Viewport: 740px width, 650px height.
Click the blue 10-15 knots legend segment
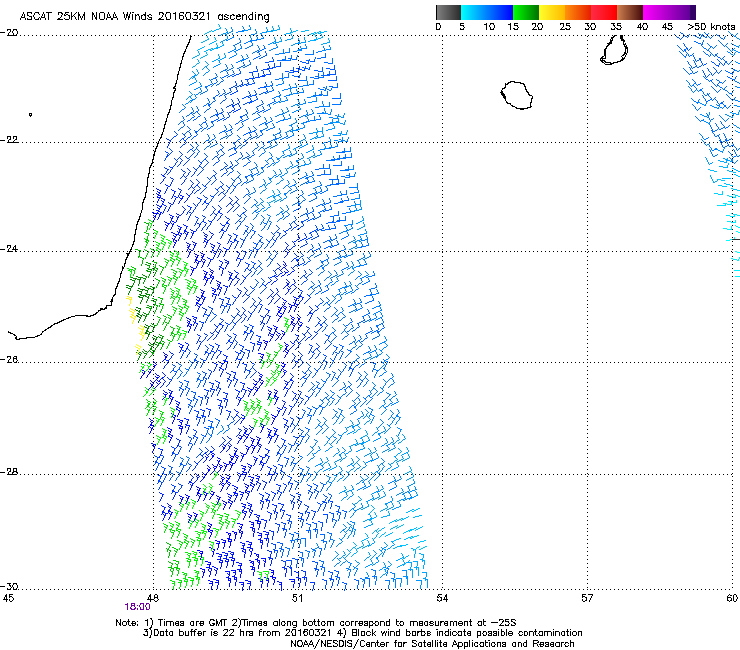[500, 12]
